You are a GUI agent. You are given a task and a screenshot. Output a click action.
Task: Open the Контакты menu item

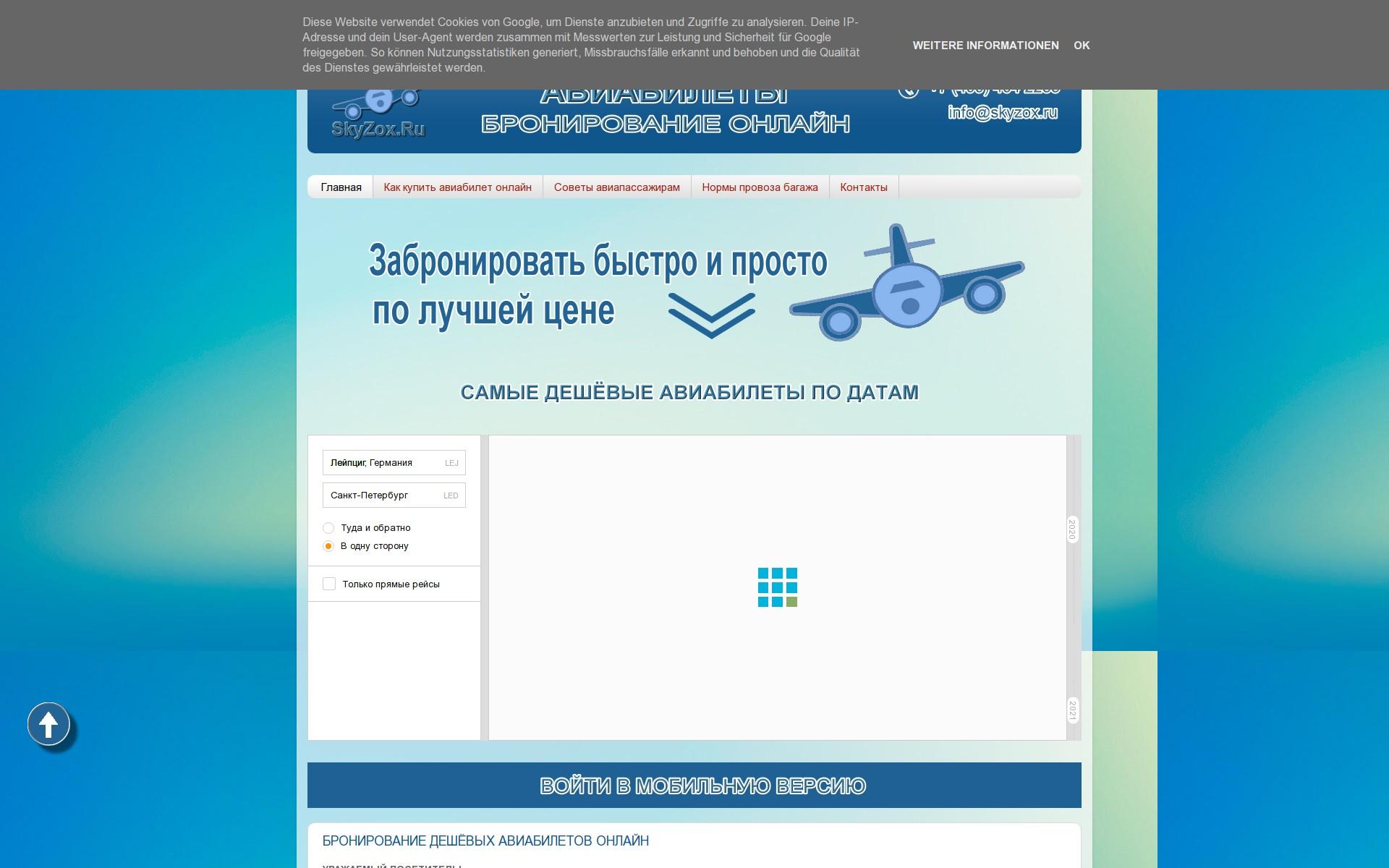[x=863, y=187]
